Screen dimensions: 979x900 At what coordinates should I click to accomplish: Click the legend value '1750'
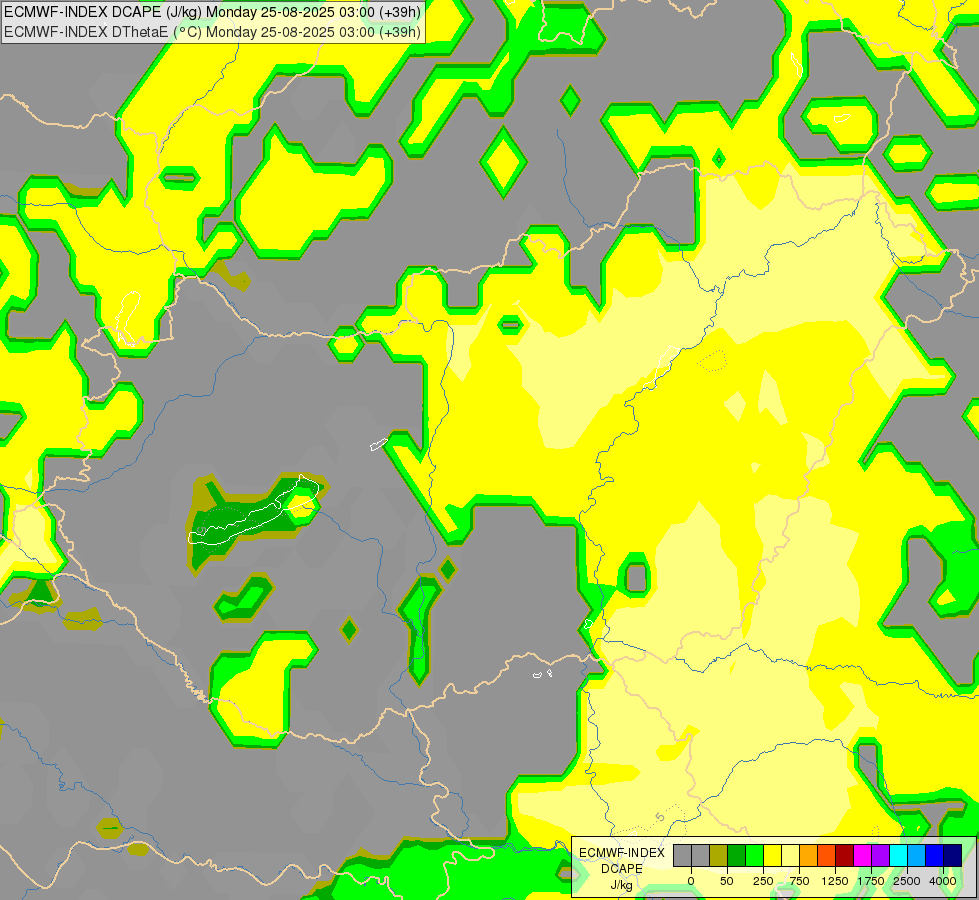[x=871, y=881]
